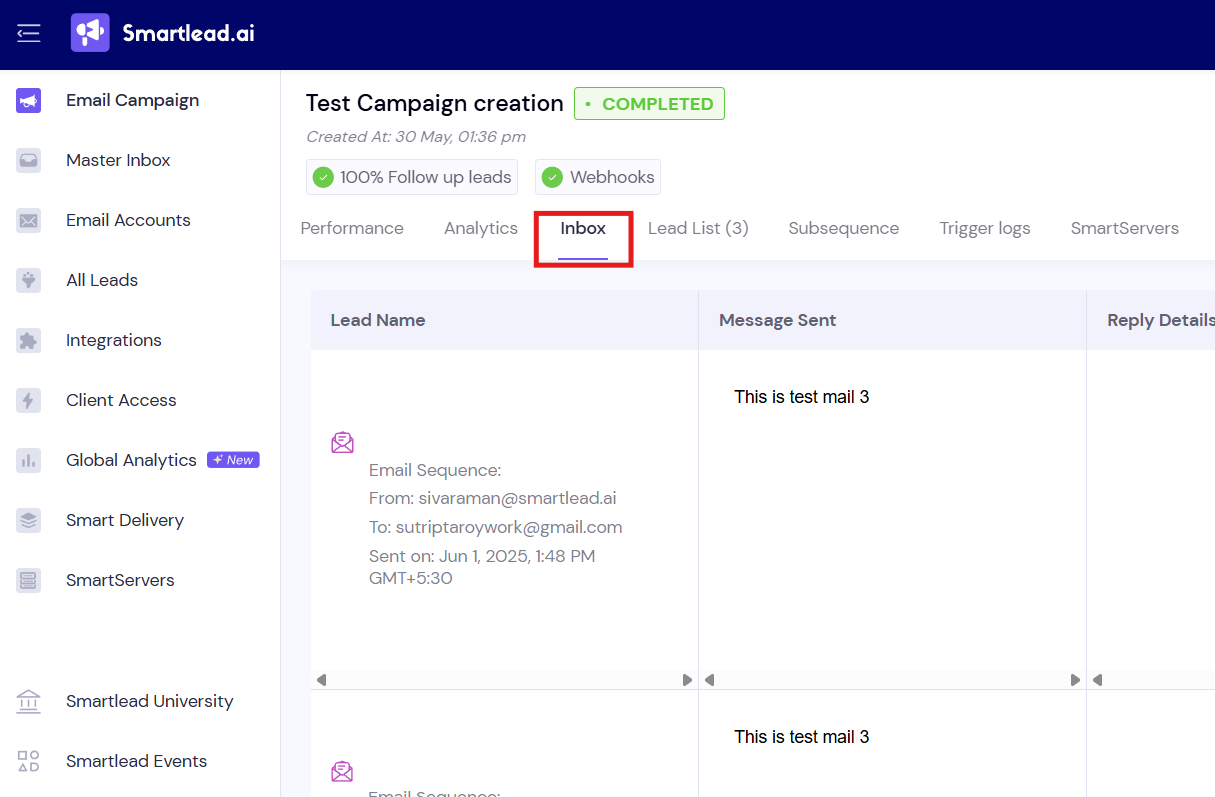Click Reply Details cell scroll-left arrow
Viewport: 1215px width, 797px height.
click(1097, 680)
